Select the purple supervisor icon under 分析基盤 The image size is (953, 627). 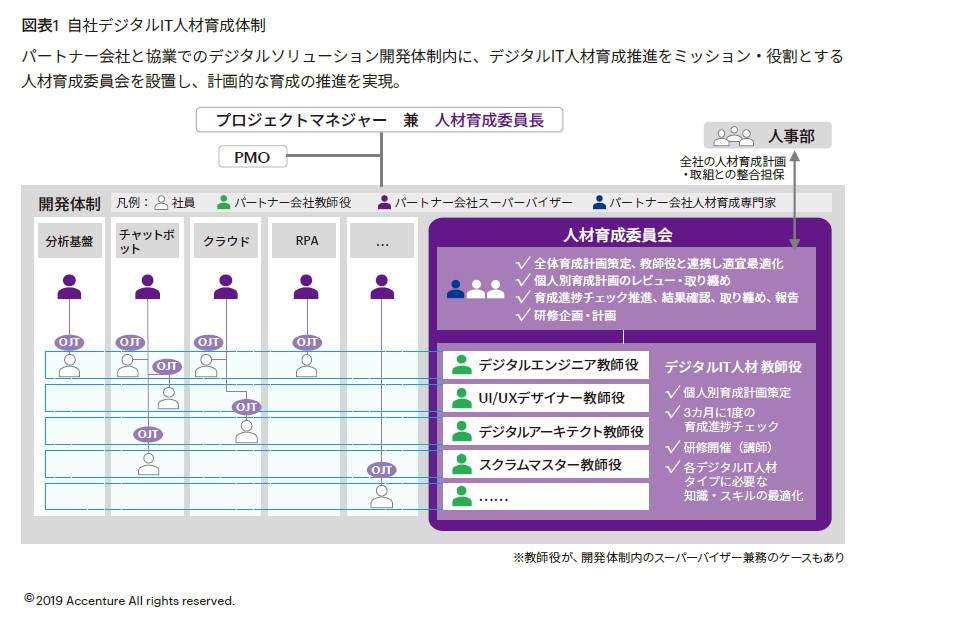tap(69, 288)
